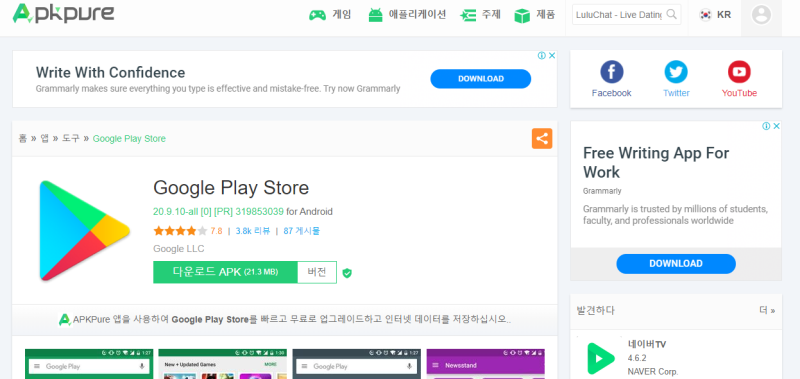Click the APKPure app upgrade promo text
This screenshot has height=379, width=800.
click(x=292, y=320)
